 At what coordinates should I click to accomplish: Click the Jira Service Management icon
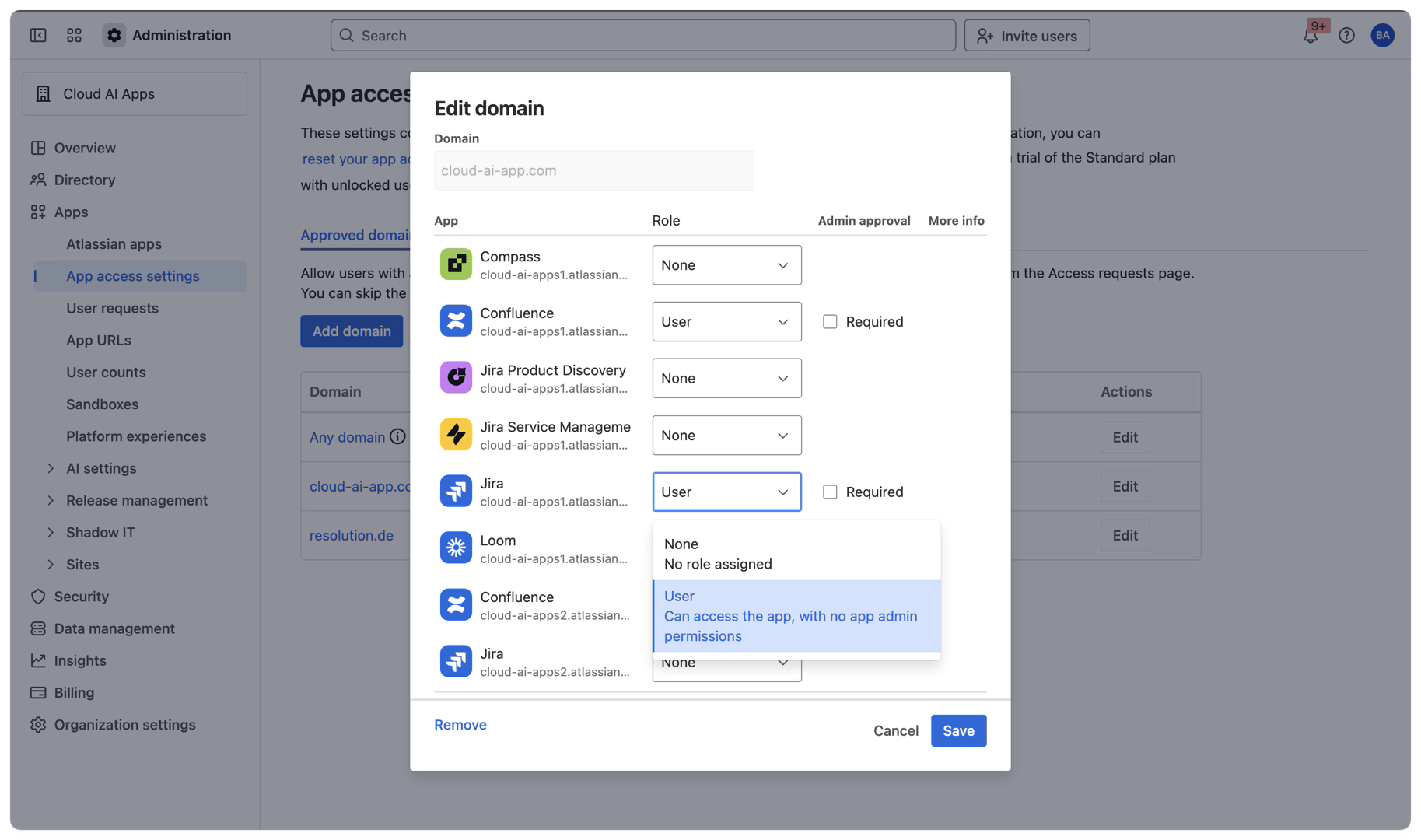tap(456, 435)
